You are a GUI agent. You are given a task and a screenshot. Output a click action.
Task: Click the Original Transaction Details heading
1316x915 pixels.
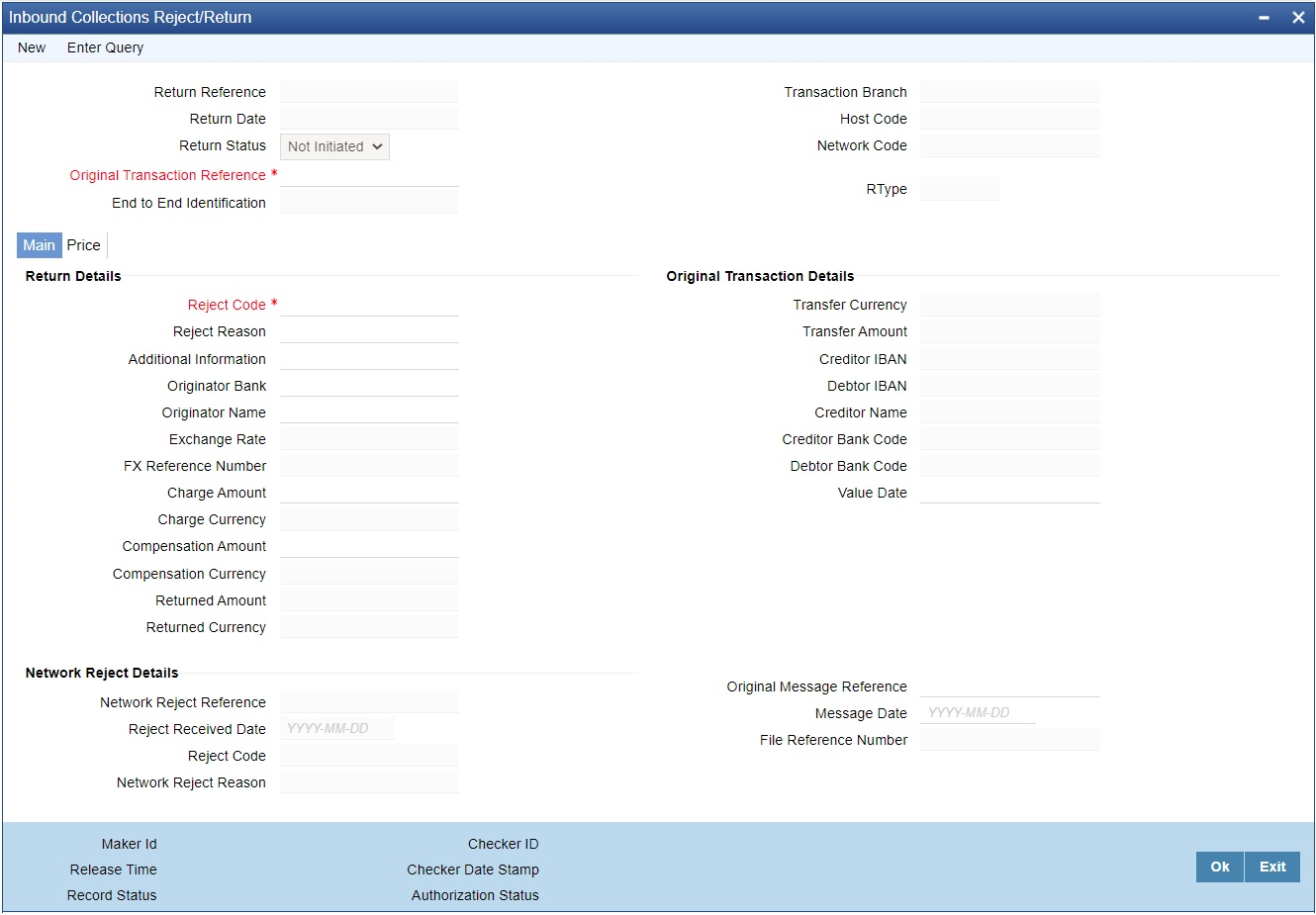[x=760, y=276]
